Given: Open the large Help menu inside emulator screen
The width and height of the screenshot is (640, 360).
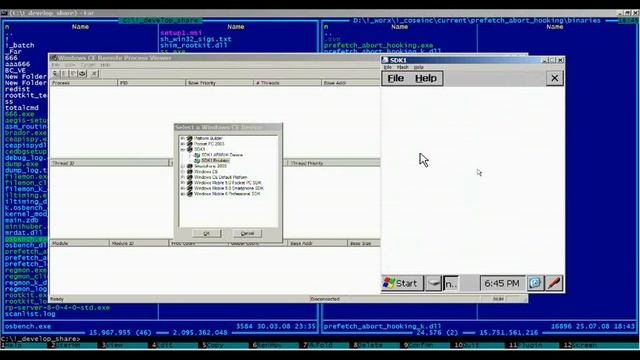Looking at the screenshot, I should (426, 78).
